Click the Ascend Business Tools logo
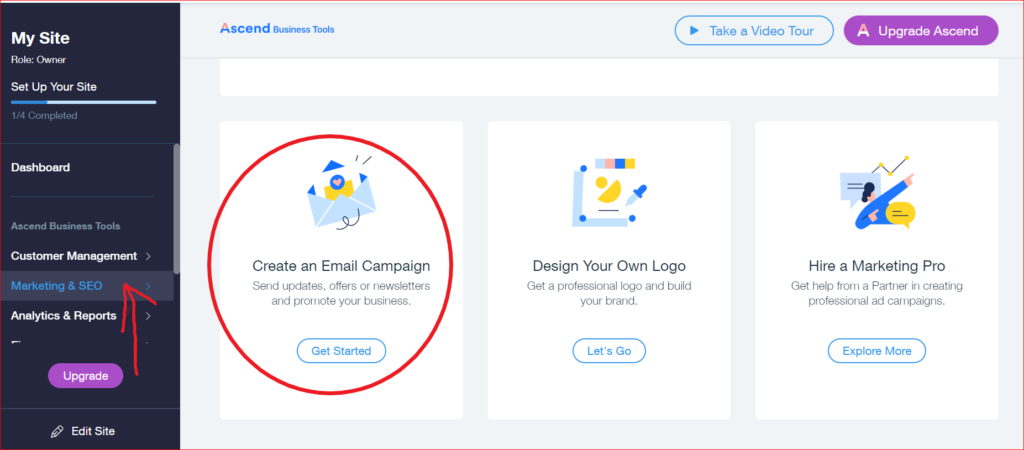Viewport: 1024px width, 450px height. (277, 29)
